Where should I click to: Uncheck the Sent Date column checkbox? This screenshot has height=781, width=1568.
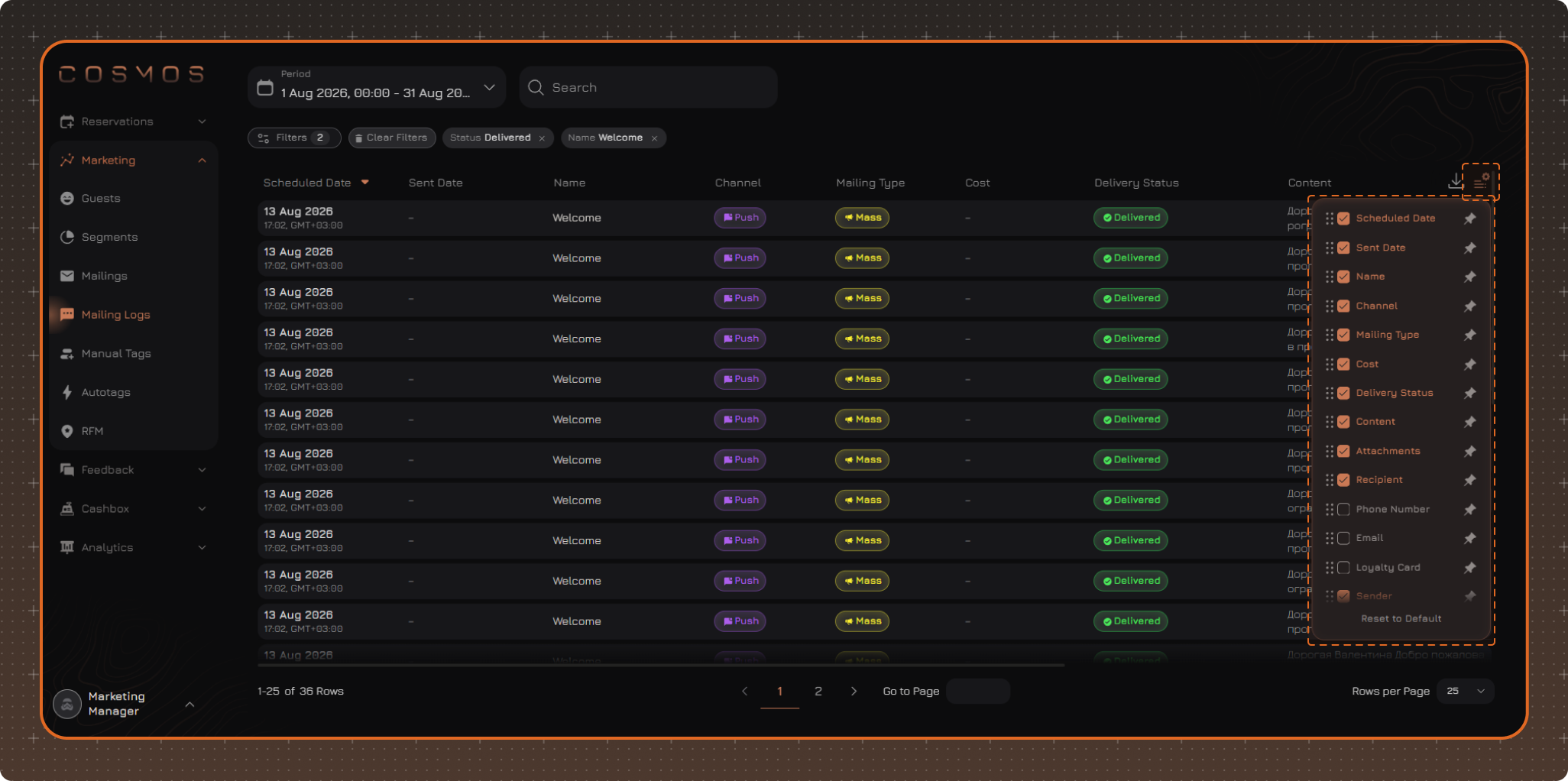(1343, 248)
